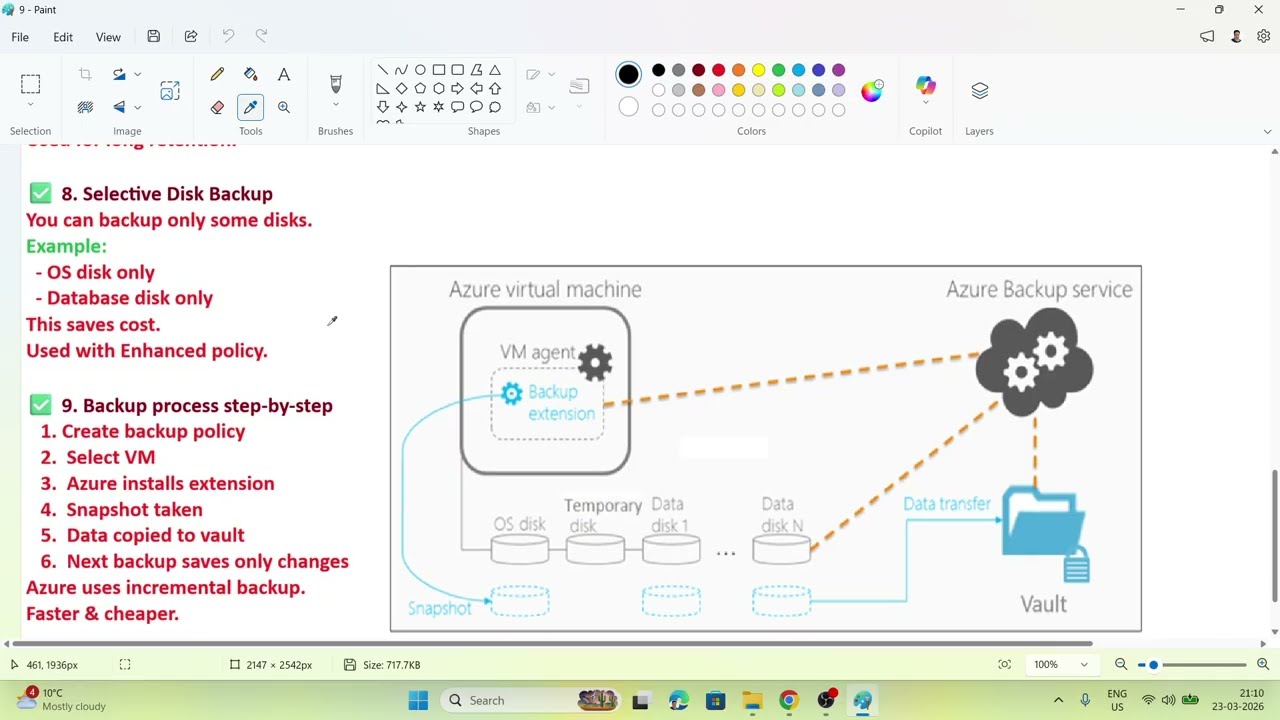Click the weather widget Mostly cloudy
This screenshot has width=1280, height=720.
pyautogui.click(x=62, y=700)
